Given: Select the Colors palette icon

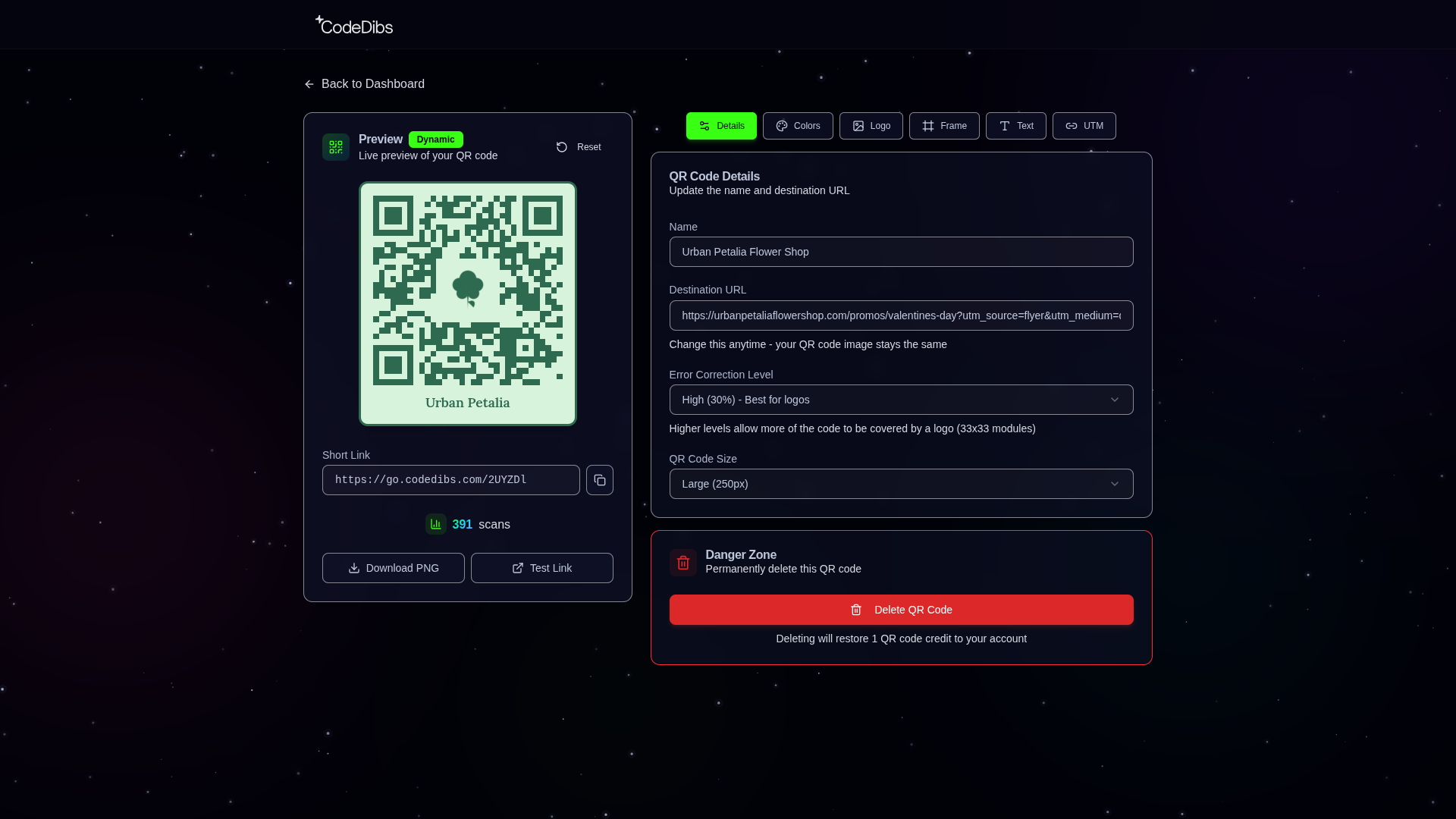Looking at the screenshot, I should click(x=781, y=125).
